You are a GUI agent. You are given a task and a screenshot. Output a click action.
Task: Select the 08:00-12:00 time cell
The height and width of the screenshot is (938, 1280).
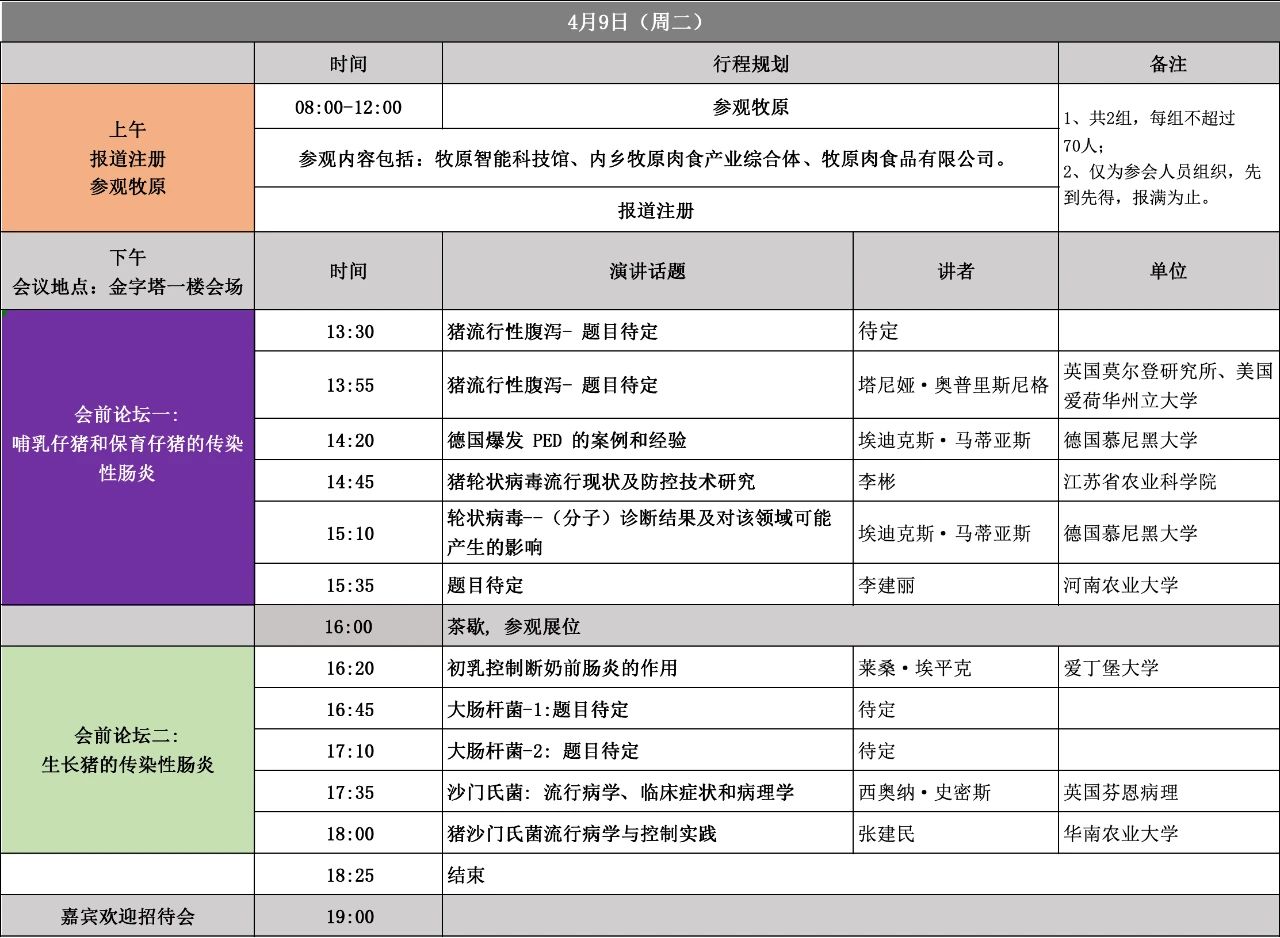click(x=348, y=107)
